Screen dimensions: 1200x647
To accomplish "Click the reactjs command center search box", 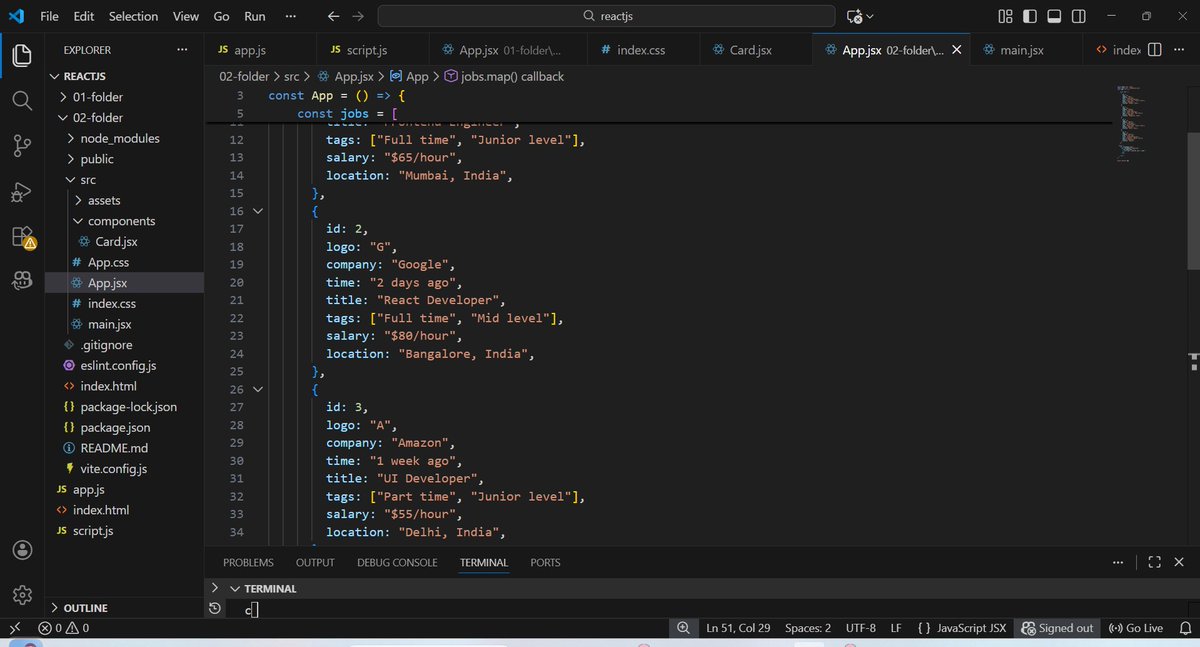I will click(606, 16).
